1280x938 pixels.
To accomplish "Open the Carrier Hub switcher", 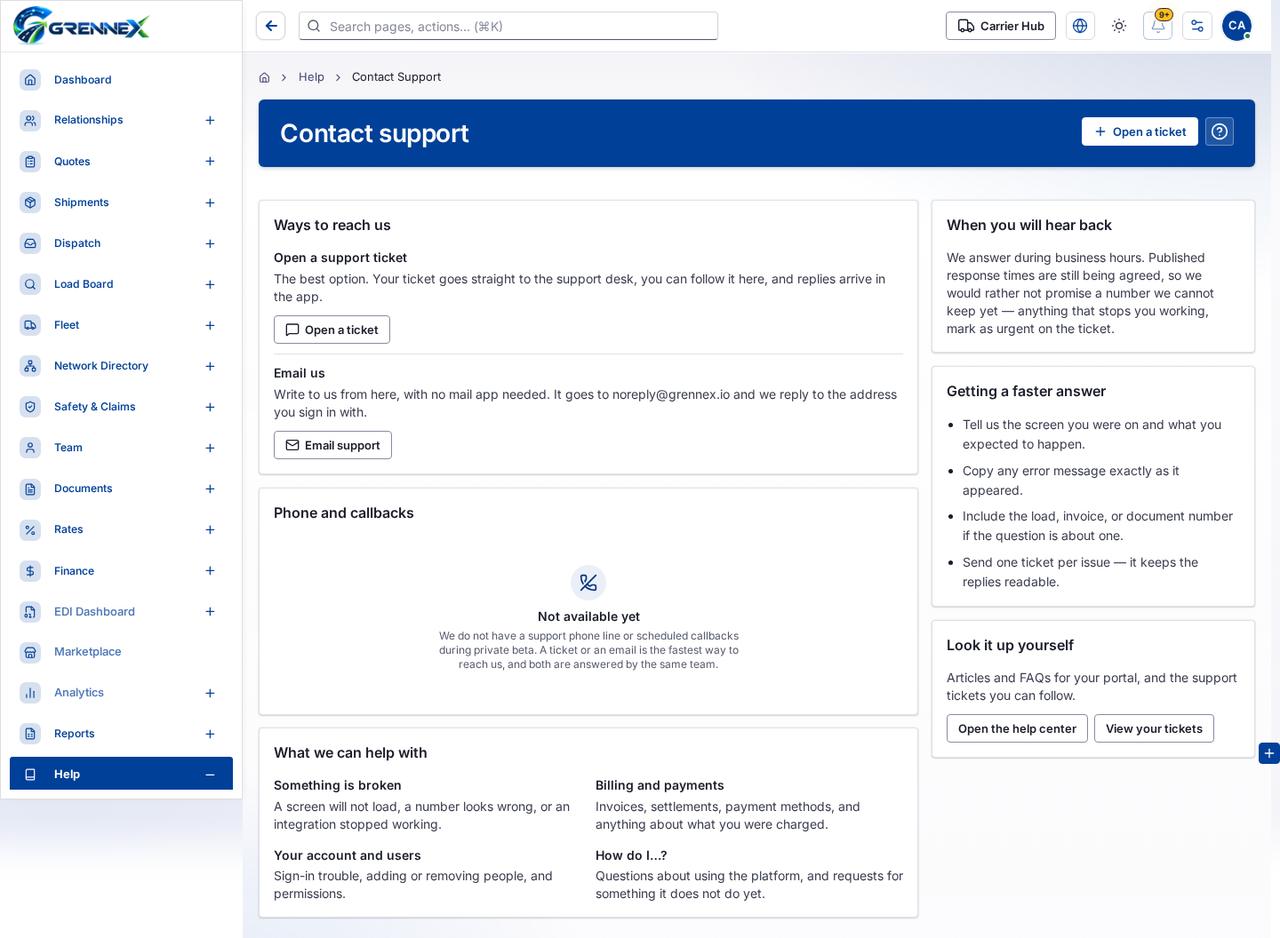I will 1001,26.
